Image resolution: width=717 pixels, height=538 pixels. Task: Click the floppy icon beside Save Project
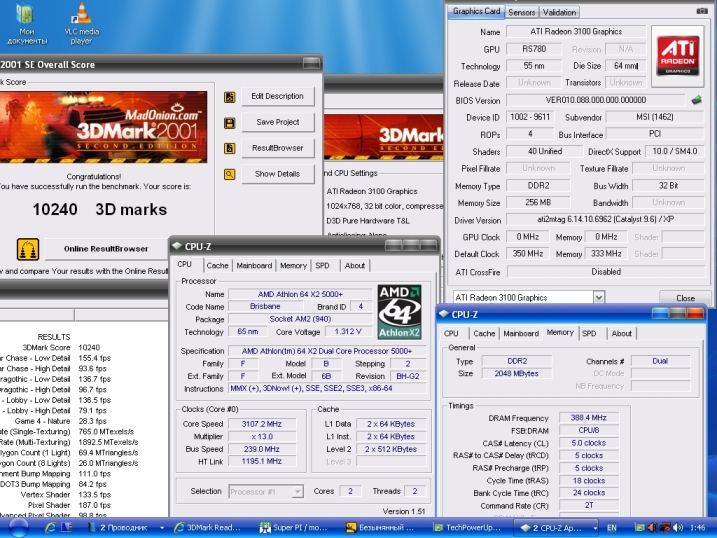tap(230, 123)
